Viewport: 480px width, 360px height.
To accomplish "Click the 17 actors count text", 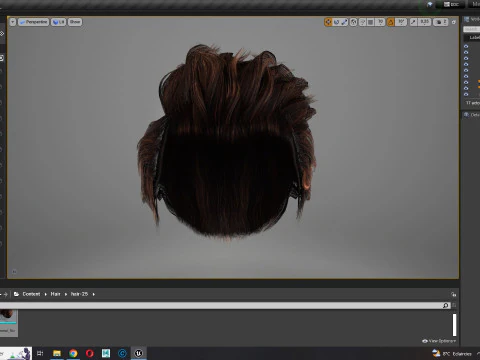I will click(x=473, y=103).
